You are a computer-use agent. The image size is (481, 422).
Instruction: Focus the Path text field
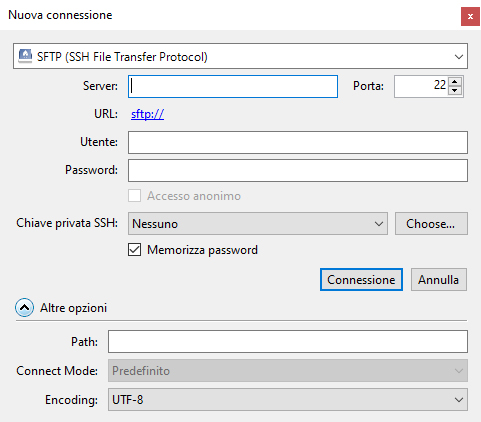coord(288,341)
